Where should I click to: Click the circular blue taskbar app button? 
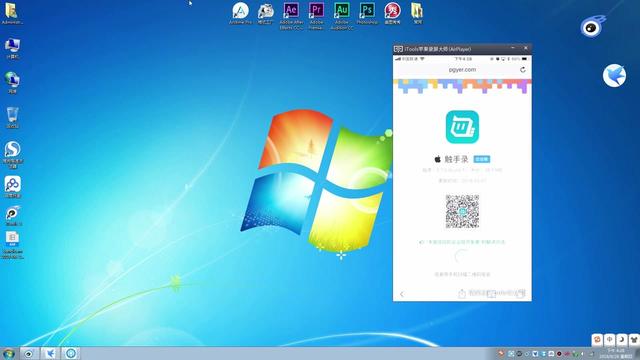pos(71,353)
